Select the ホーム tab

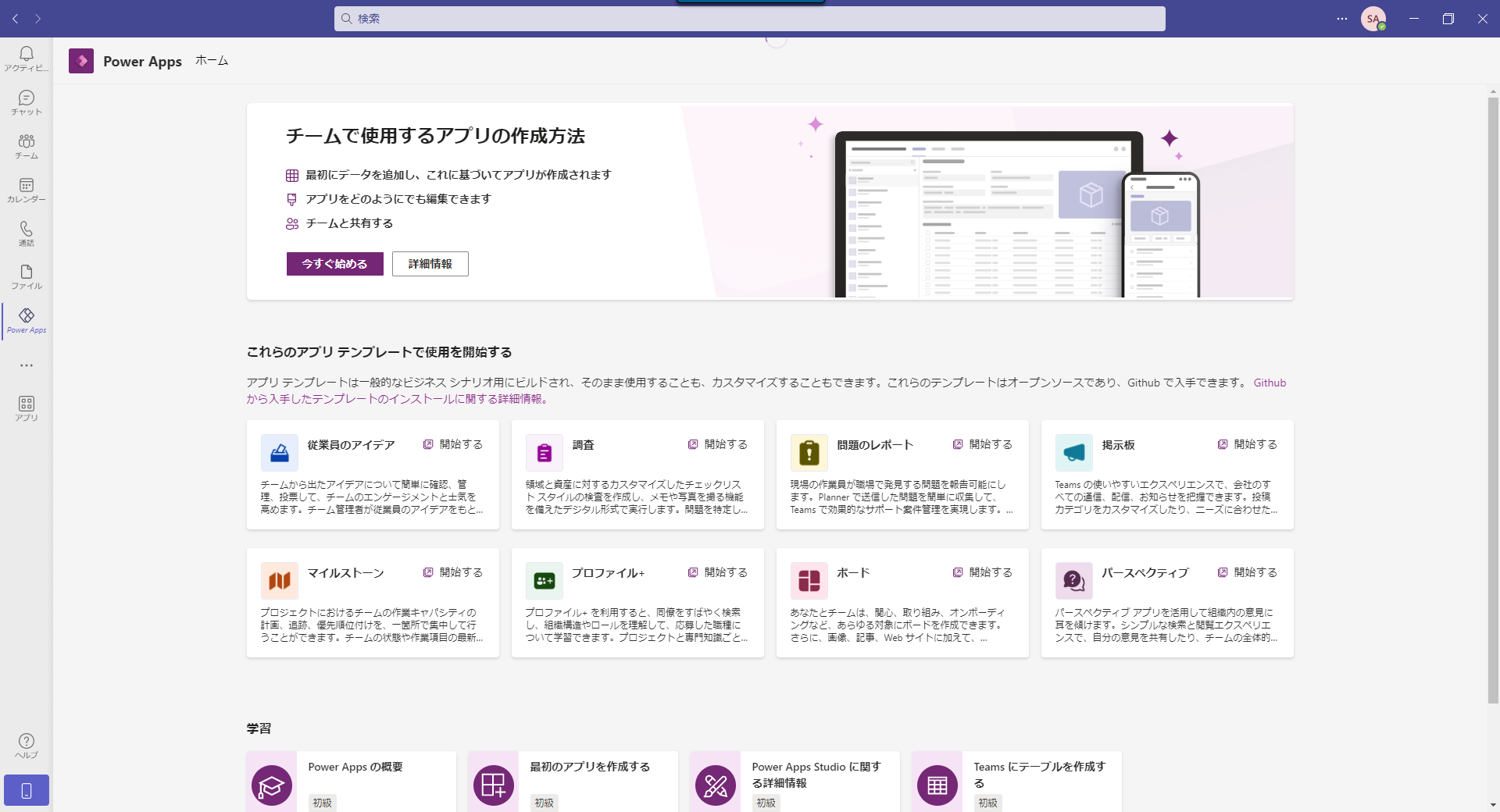[x=212, y=61]
